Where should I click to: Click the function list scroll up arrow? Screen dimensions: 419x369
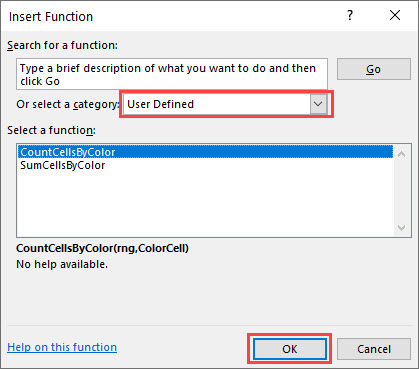click(x=402, y=154)
